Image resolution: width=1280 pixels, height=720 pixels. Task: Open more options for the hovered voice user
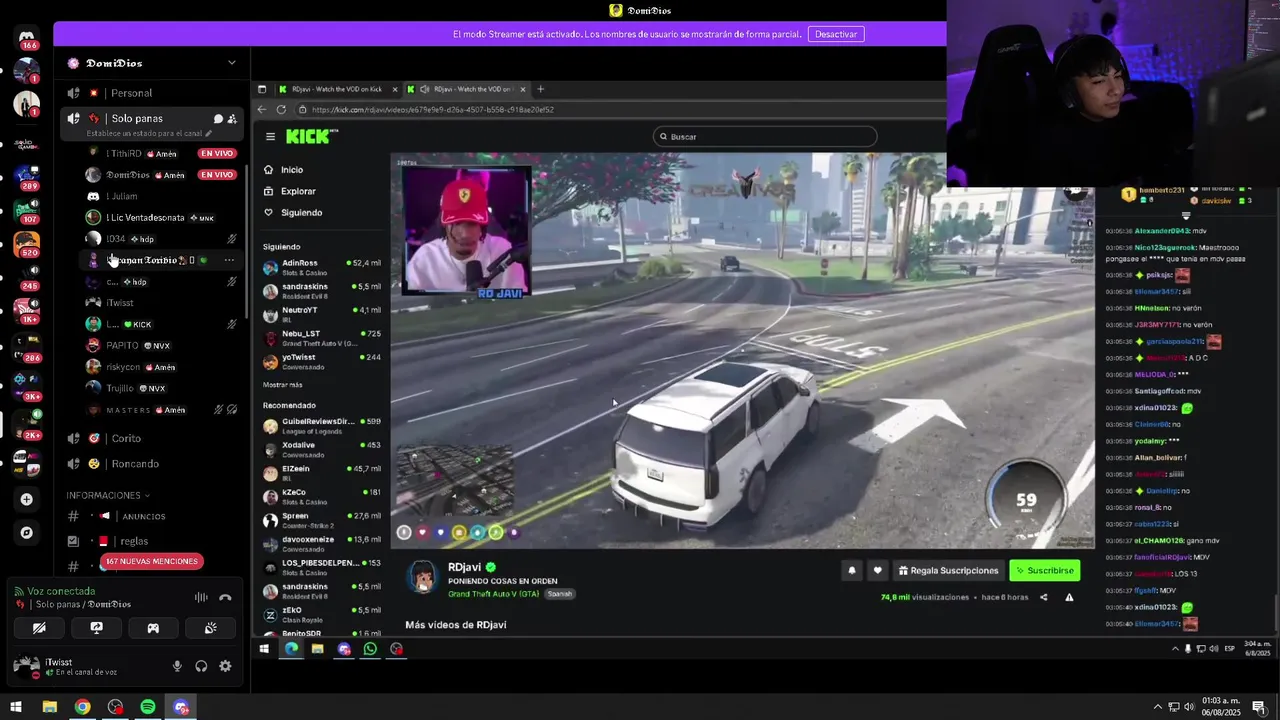(x=229, y=260)
